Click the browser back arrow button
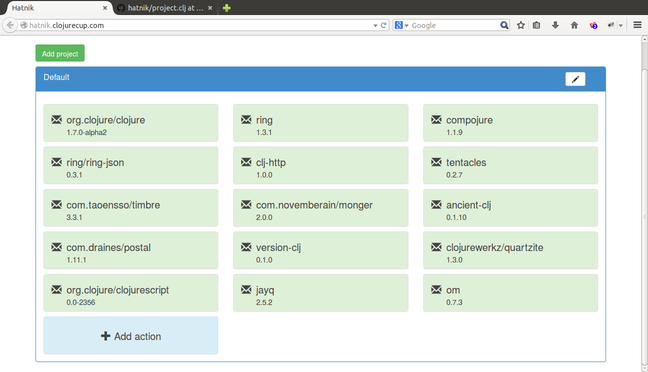The width and height of the screenshot is (648, 372). [10, 25]
